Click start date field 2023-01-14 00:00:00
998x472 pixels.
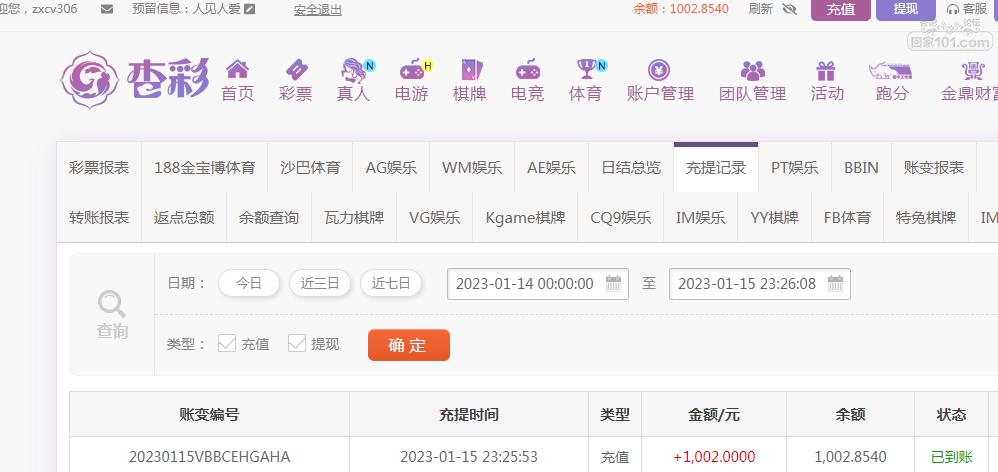pos(538,284)
